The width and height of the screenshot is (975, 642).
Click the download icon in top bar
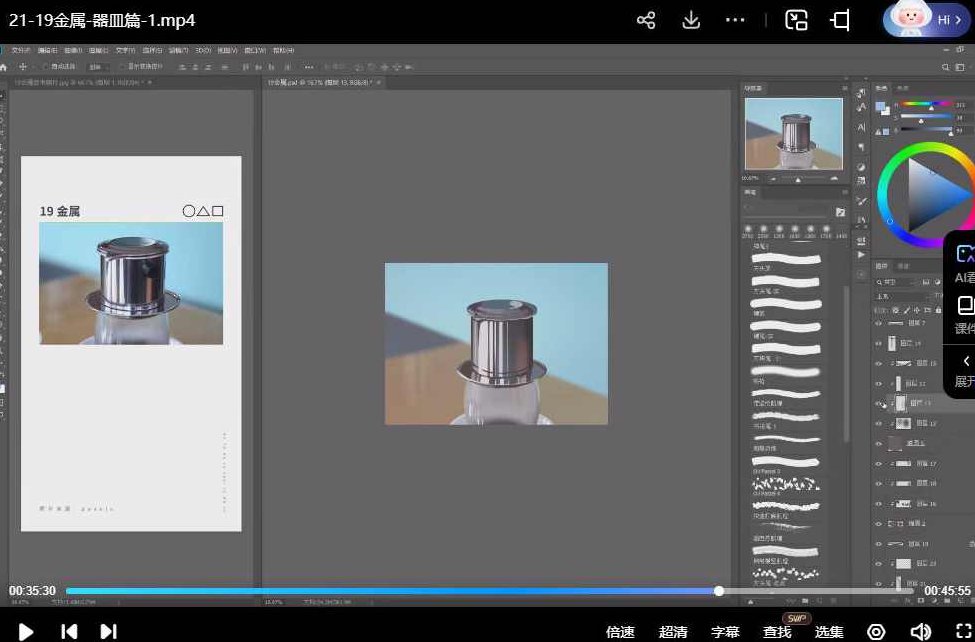coord(691,20)
